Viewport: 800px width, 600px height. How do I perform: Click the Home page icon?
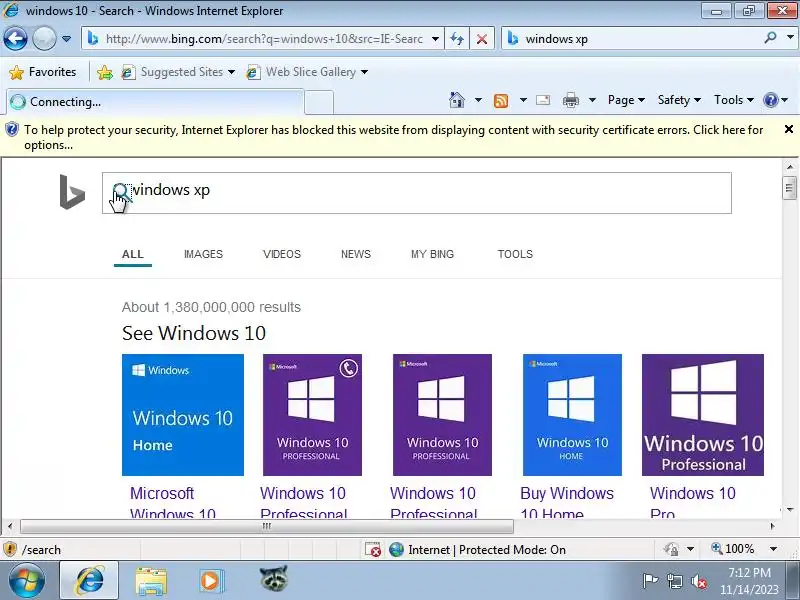pos(457,100)
